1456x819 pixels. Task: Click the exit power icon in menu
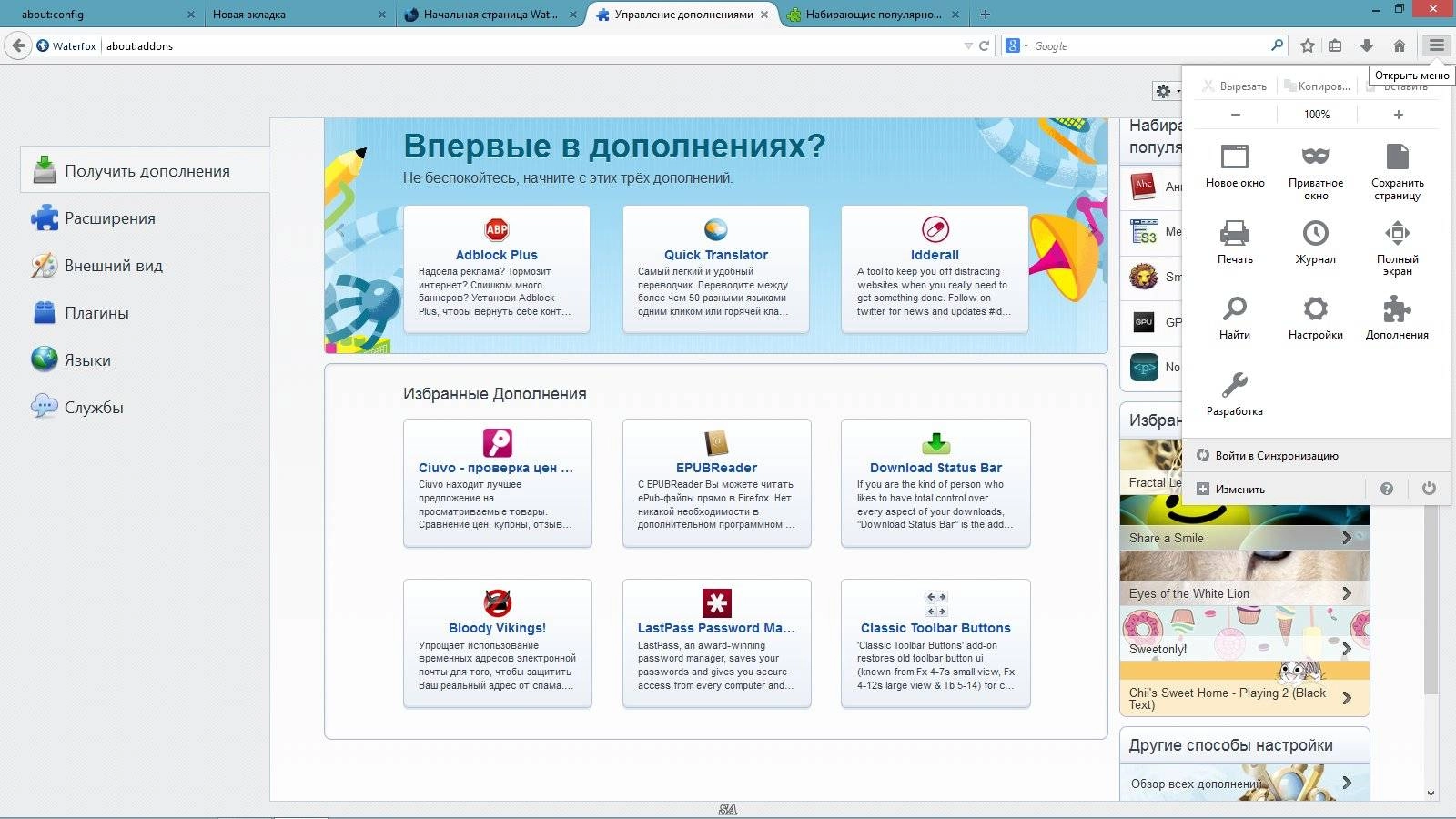[1429, 489]
